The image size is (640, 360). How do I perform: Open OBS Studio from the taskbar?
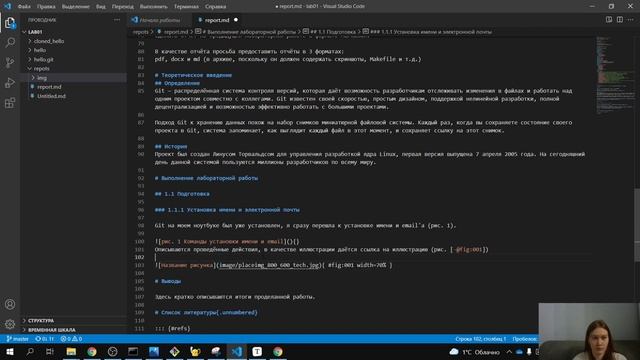[x=113, y=351]
